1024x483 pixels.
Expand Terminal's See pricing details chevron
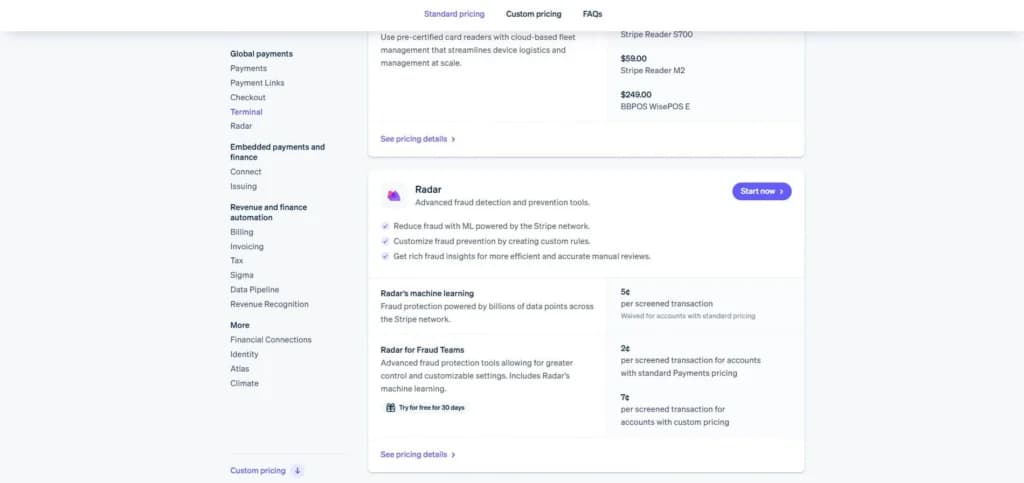point(453,139)
